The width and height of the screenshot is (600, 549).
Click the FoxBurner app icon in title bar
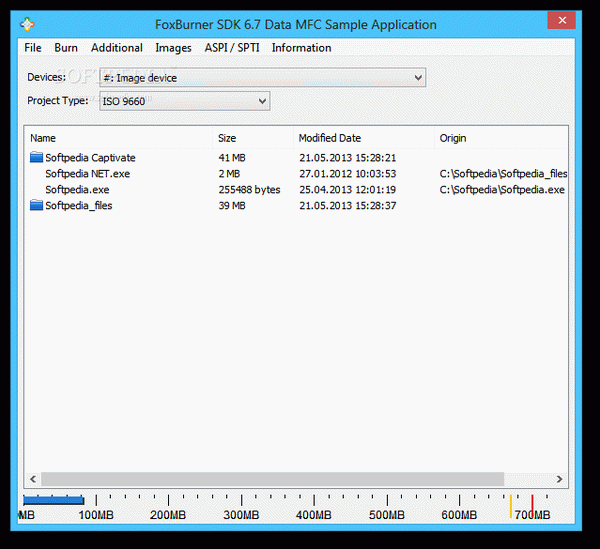[x=27, y=24]
